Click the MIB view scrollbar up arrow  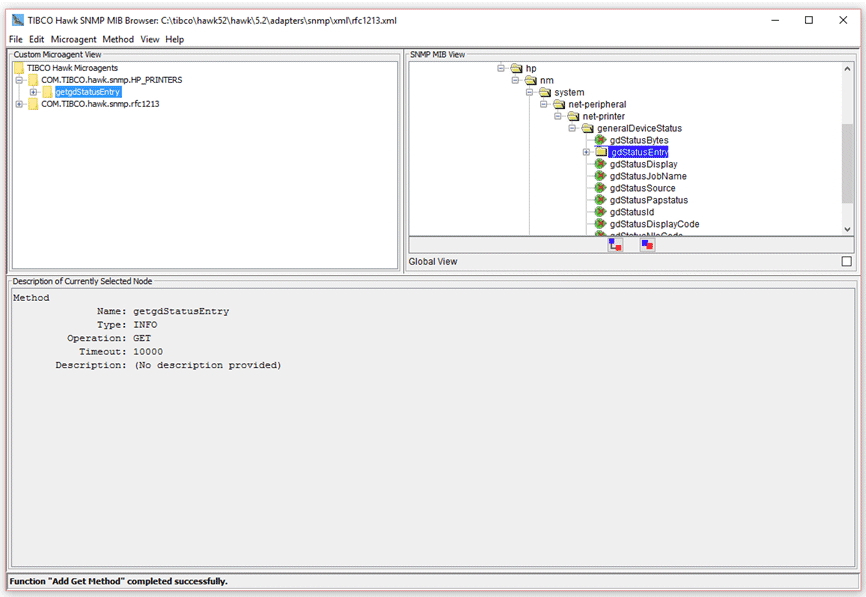click(x=847, y=68)
